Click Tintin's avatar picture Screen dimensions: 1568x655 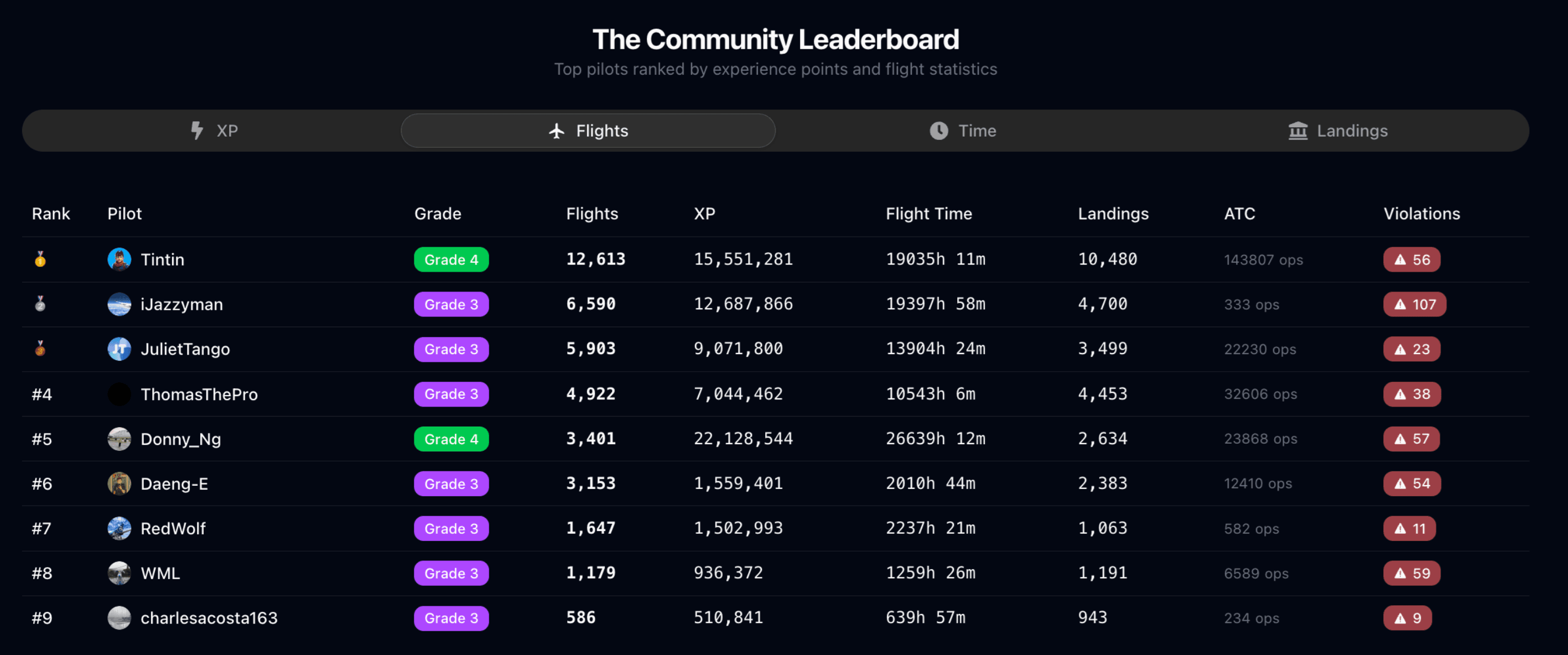point(120,259)
